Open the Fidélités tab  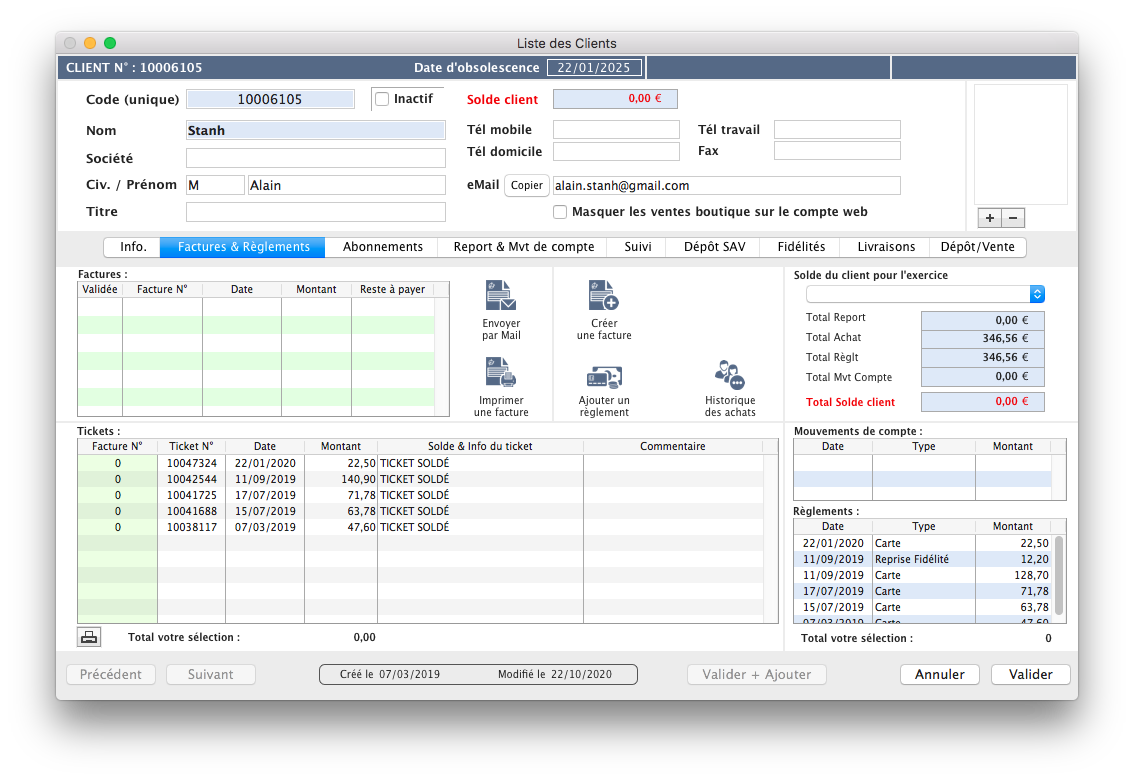click(802, 247)
